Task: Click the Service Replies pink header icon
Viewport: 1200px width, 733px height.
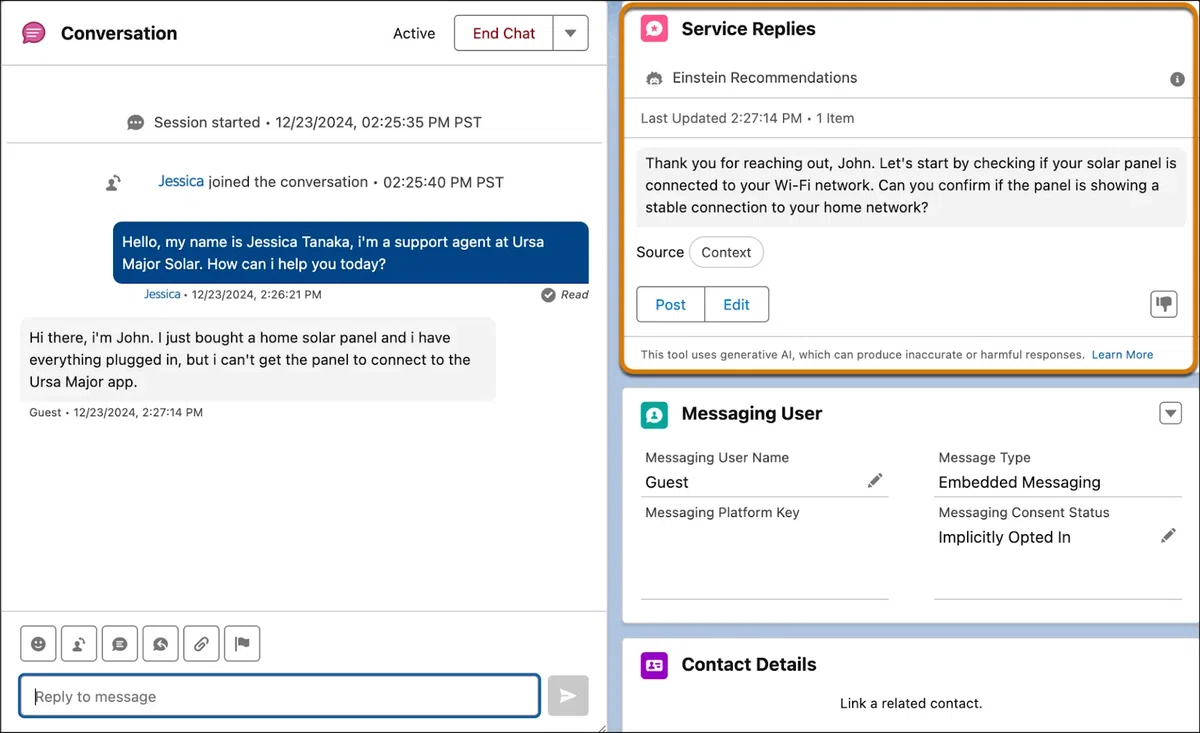Action: tap(654, 29)
